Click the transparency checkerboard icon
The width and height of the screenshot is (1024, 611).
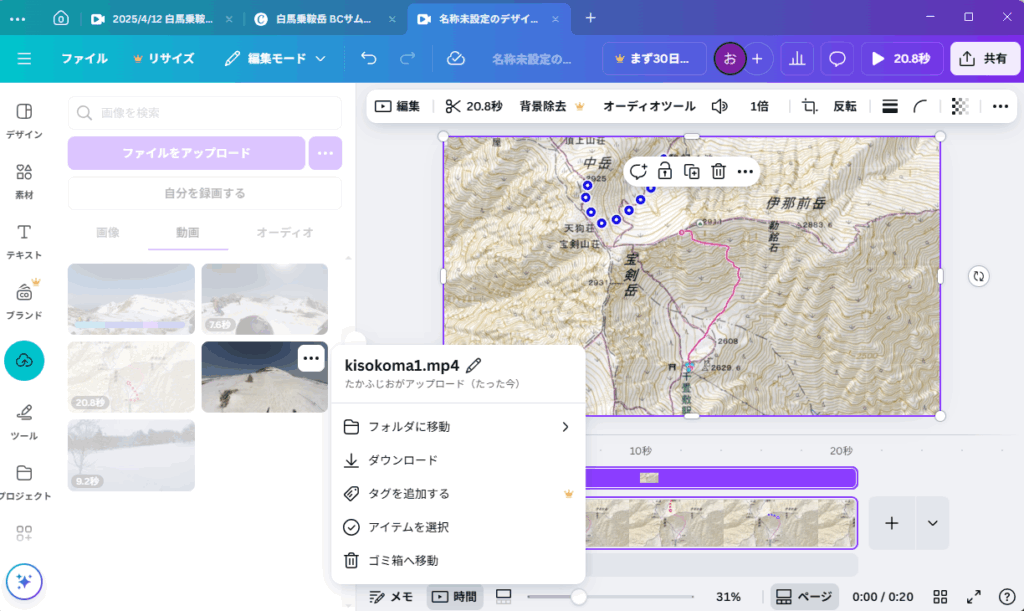coord(960,106)
